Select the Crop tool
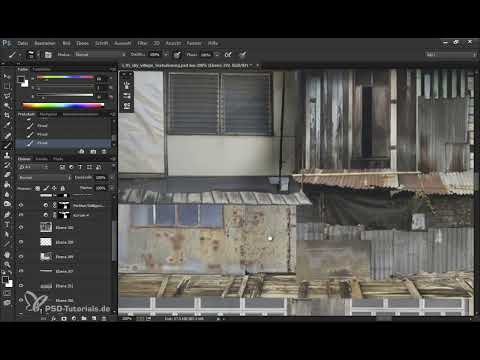The image size is (480, 360). pyautogui.click(x=7, y=115)
